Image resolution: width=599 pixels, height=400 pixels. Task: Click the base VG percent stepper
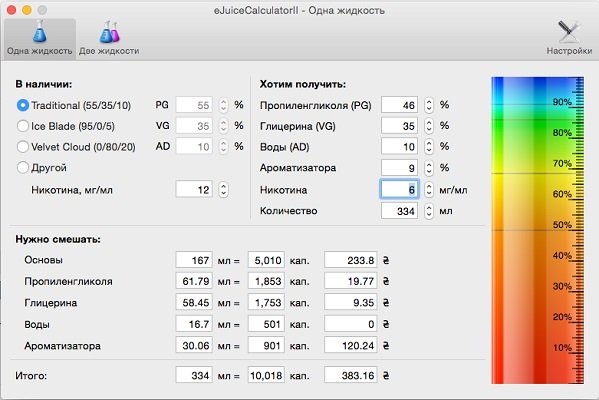pyautogui.click(x=223, y=126)
